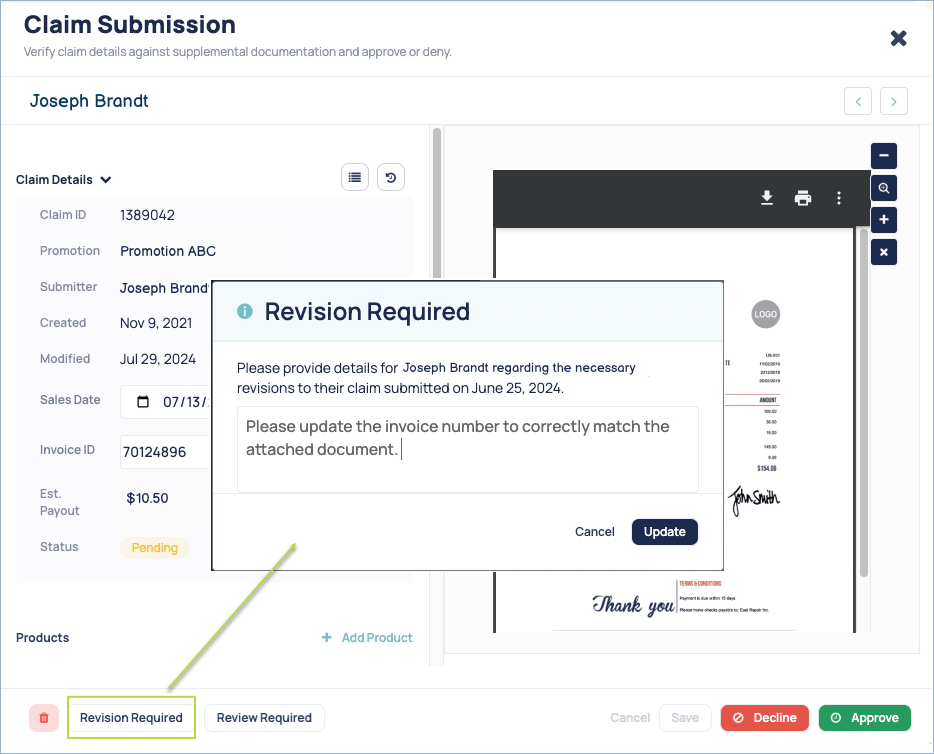The width and height of the screenshot is (934, 754).
Task: Cancel the Revision Required dialog
Action: (595, 531)
